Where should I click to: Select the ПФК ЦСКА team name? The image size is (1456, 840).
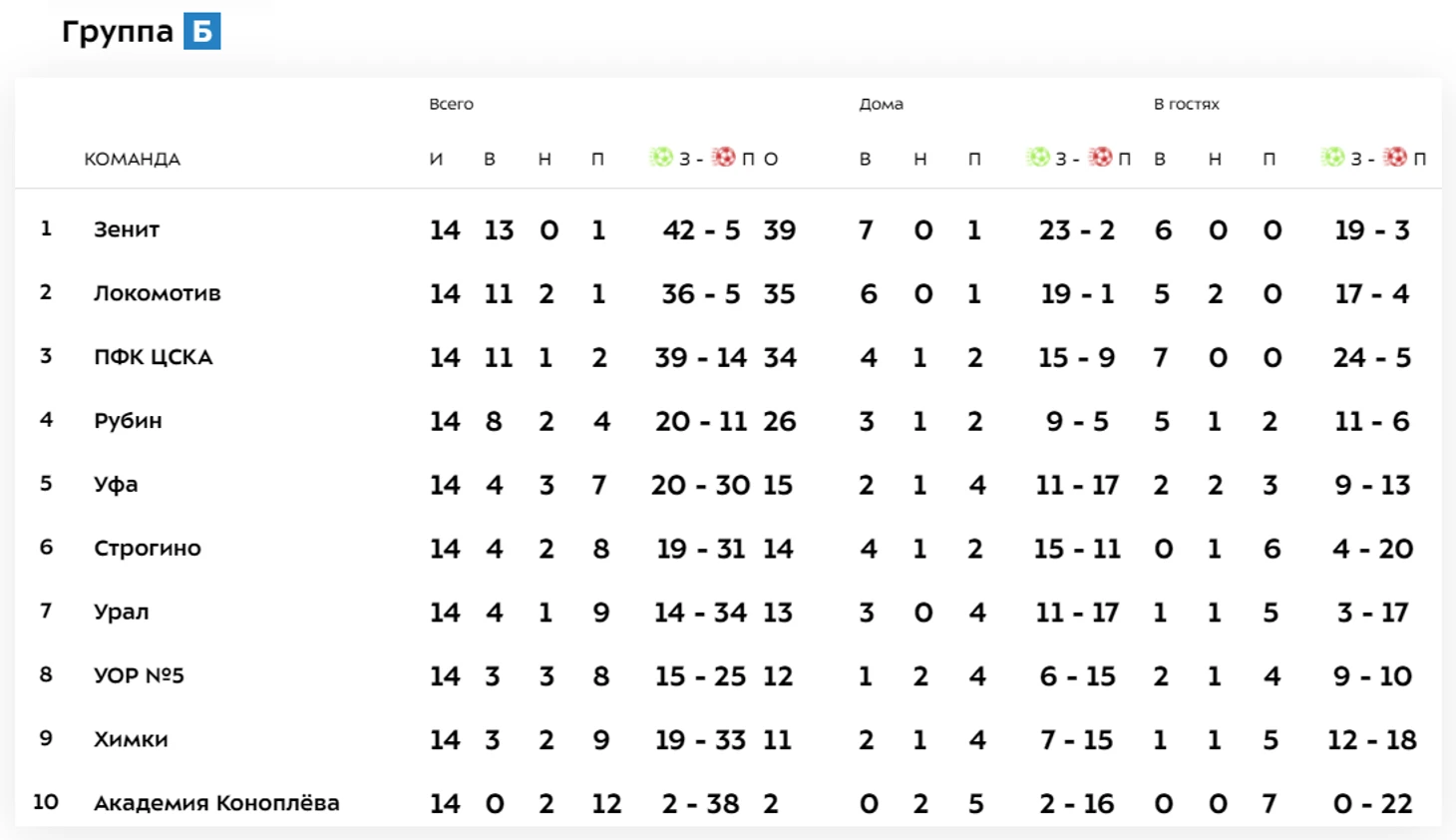[154, 357]
